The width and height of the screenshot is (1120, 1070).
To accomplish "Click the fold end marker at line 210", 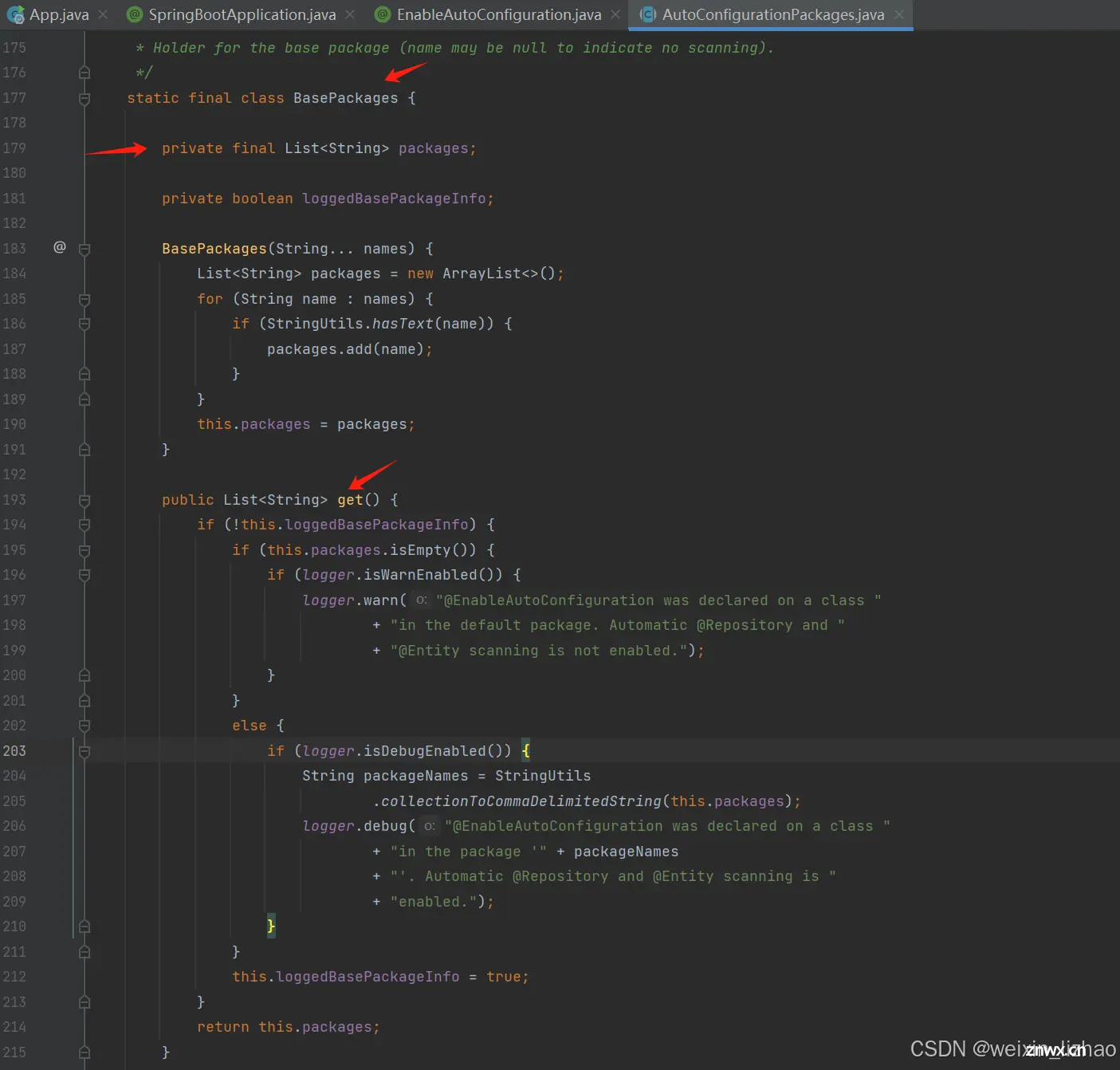I will click(x=84, y=926).
